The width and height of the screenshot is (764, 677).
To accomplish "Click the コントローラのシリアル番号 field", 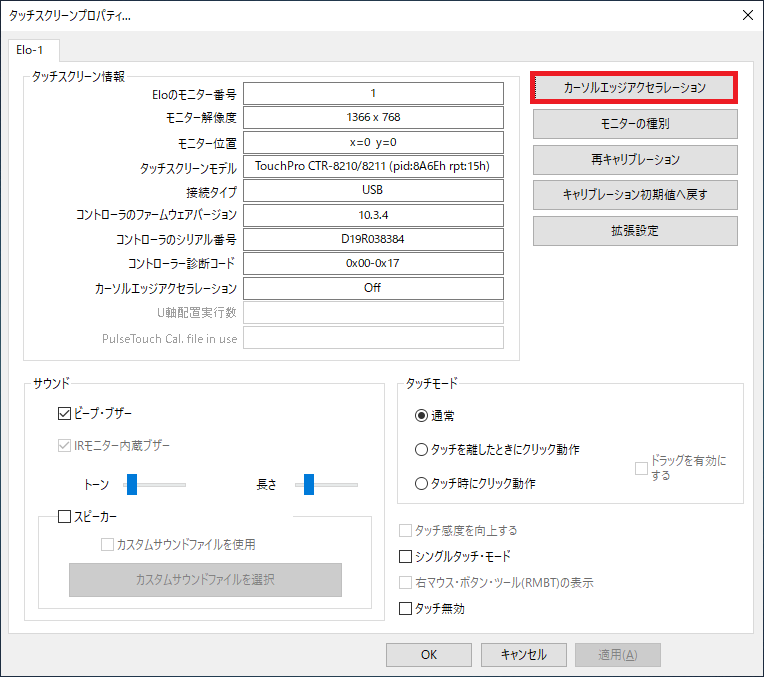I will pos(372,239).
